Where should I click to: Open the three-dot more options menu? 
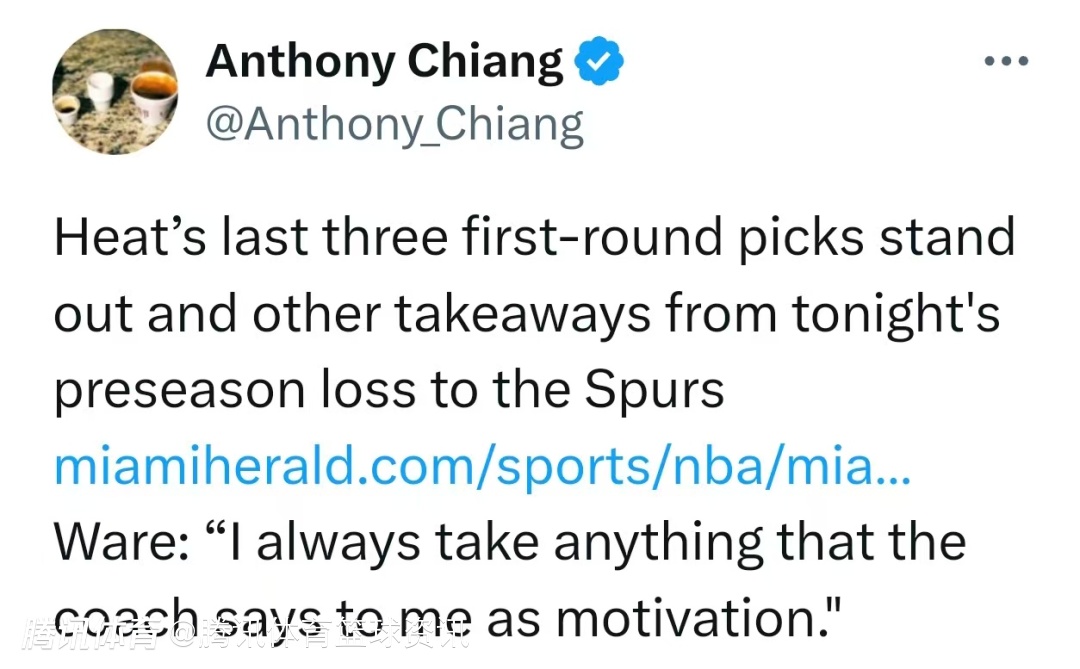coord(1006,62)
